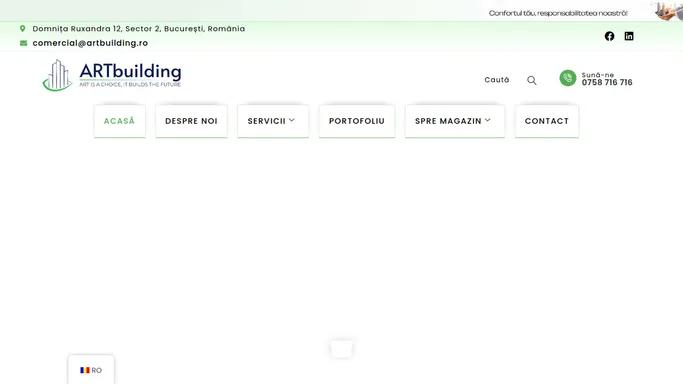This screenshot has height=384, width=683.
Task: Click the Confortul tău slogan text
Action: click(558, 13)
